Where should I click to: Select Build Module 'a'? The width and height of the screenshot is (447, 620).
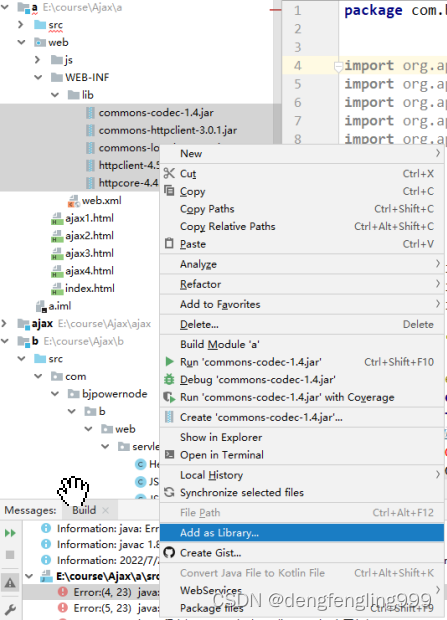pos(302,344)
